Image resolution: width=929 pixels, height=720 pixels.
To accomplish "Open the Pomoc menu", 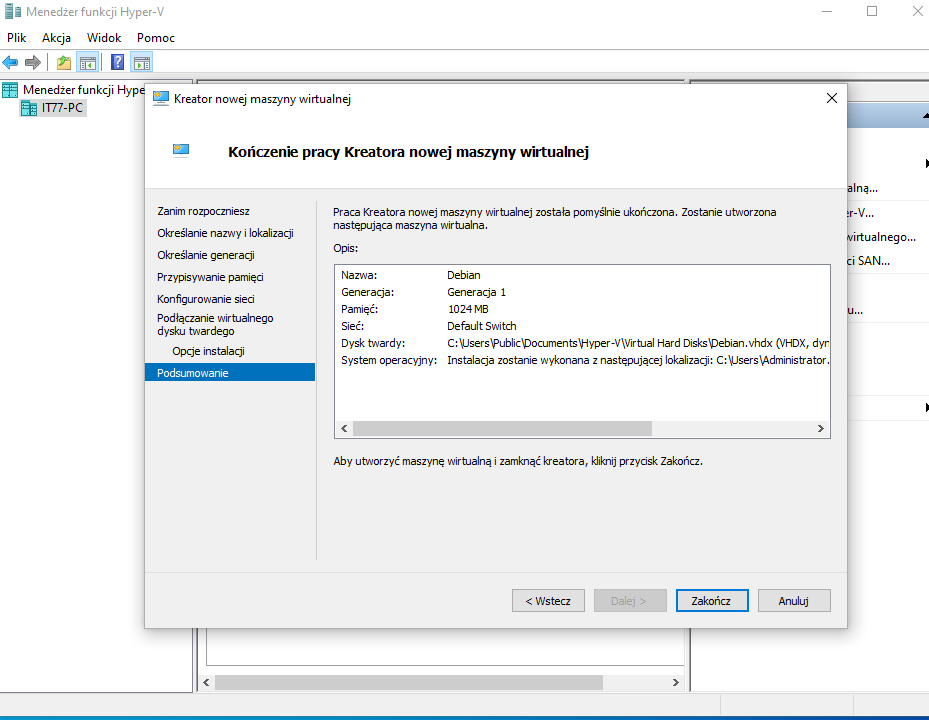I will pyautogui.click(x=156, y=37).
